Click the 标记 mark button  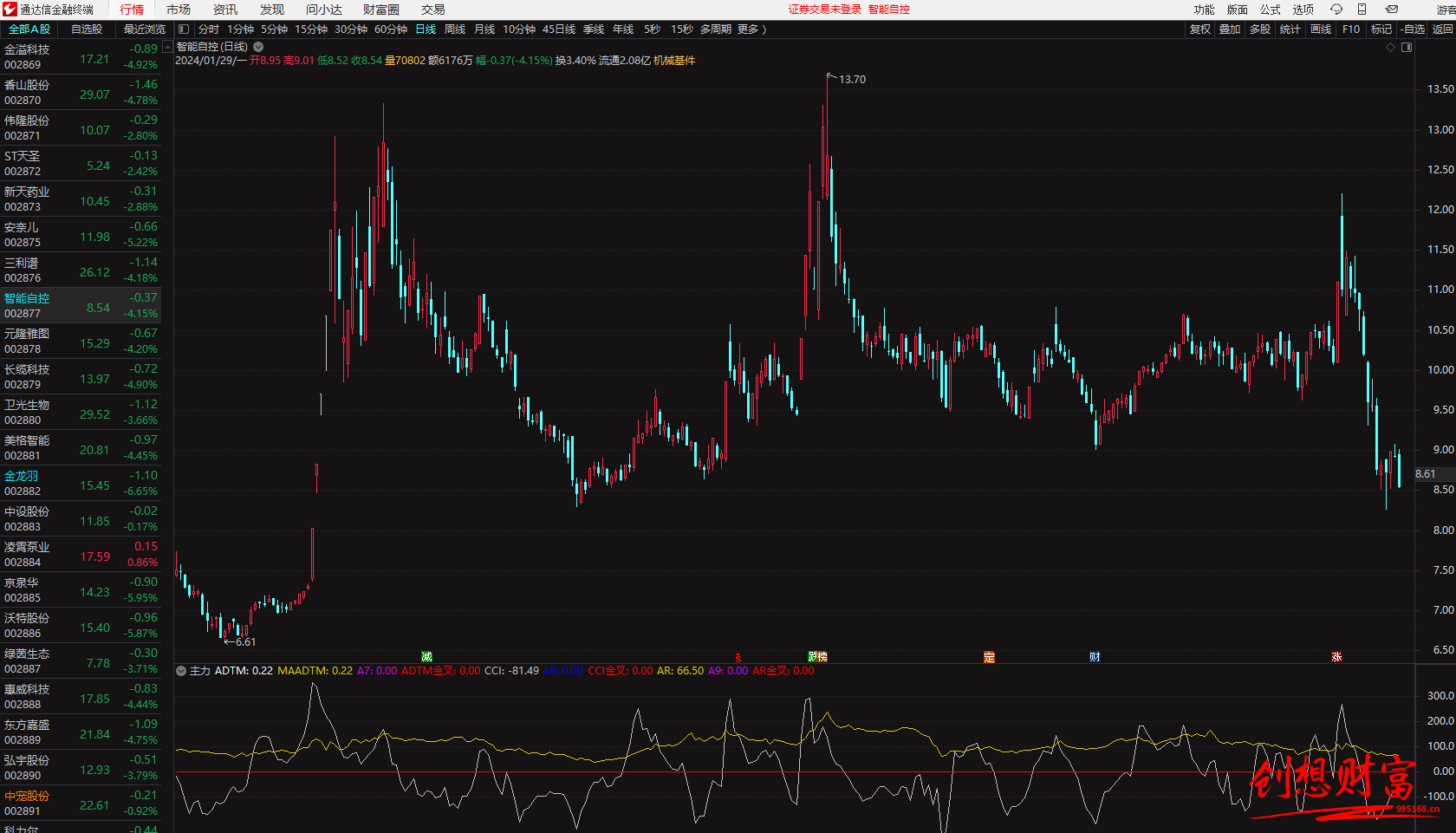tap(1381, 29)
